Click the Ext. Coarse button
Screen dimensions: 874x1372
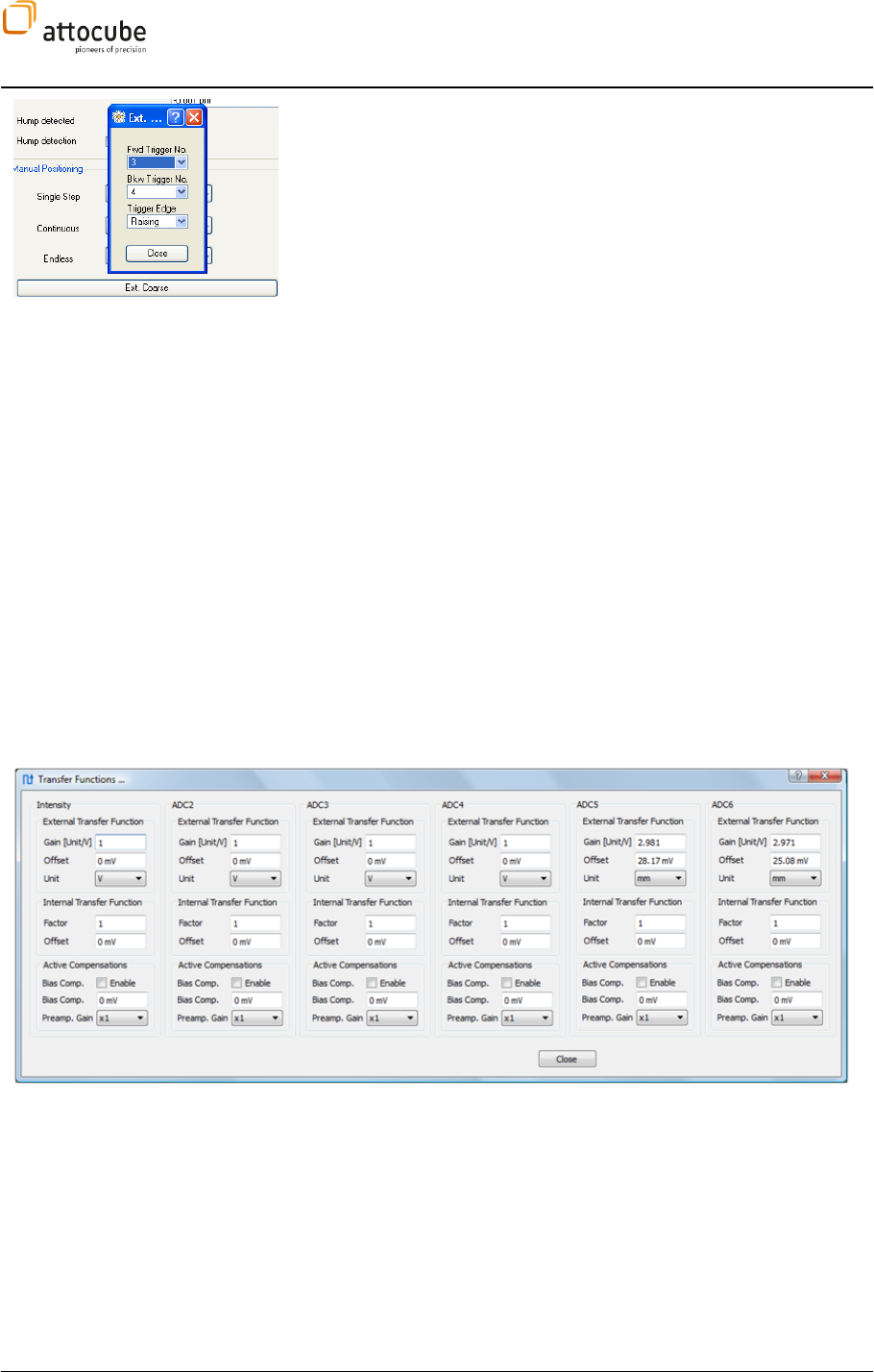pyautogui.click(x=147, y=288)
